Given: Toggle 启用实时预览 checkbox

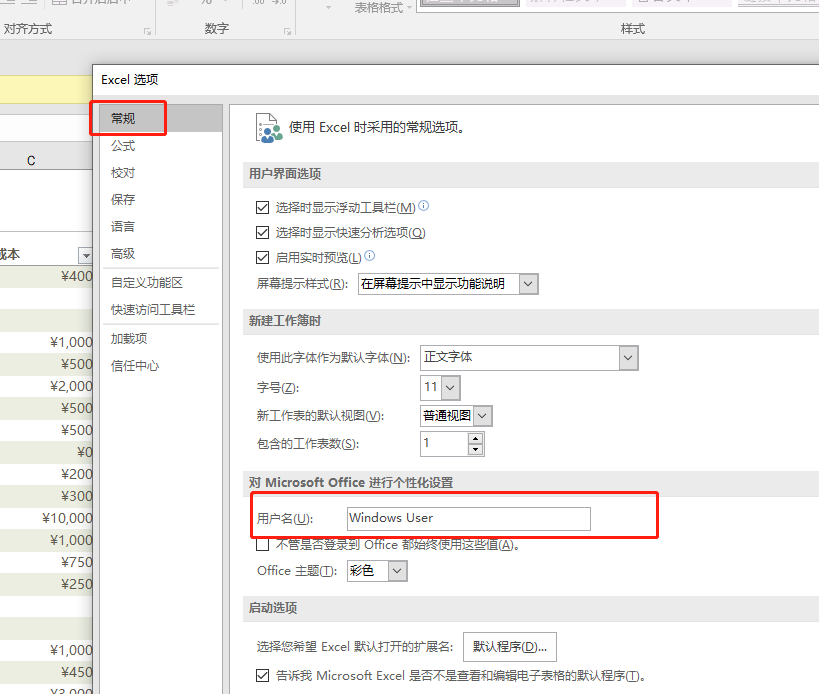Looking at the screenshot, I should (262, 257).
